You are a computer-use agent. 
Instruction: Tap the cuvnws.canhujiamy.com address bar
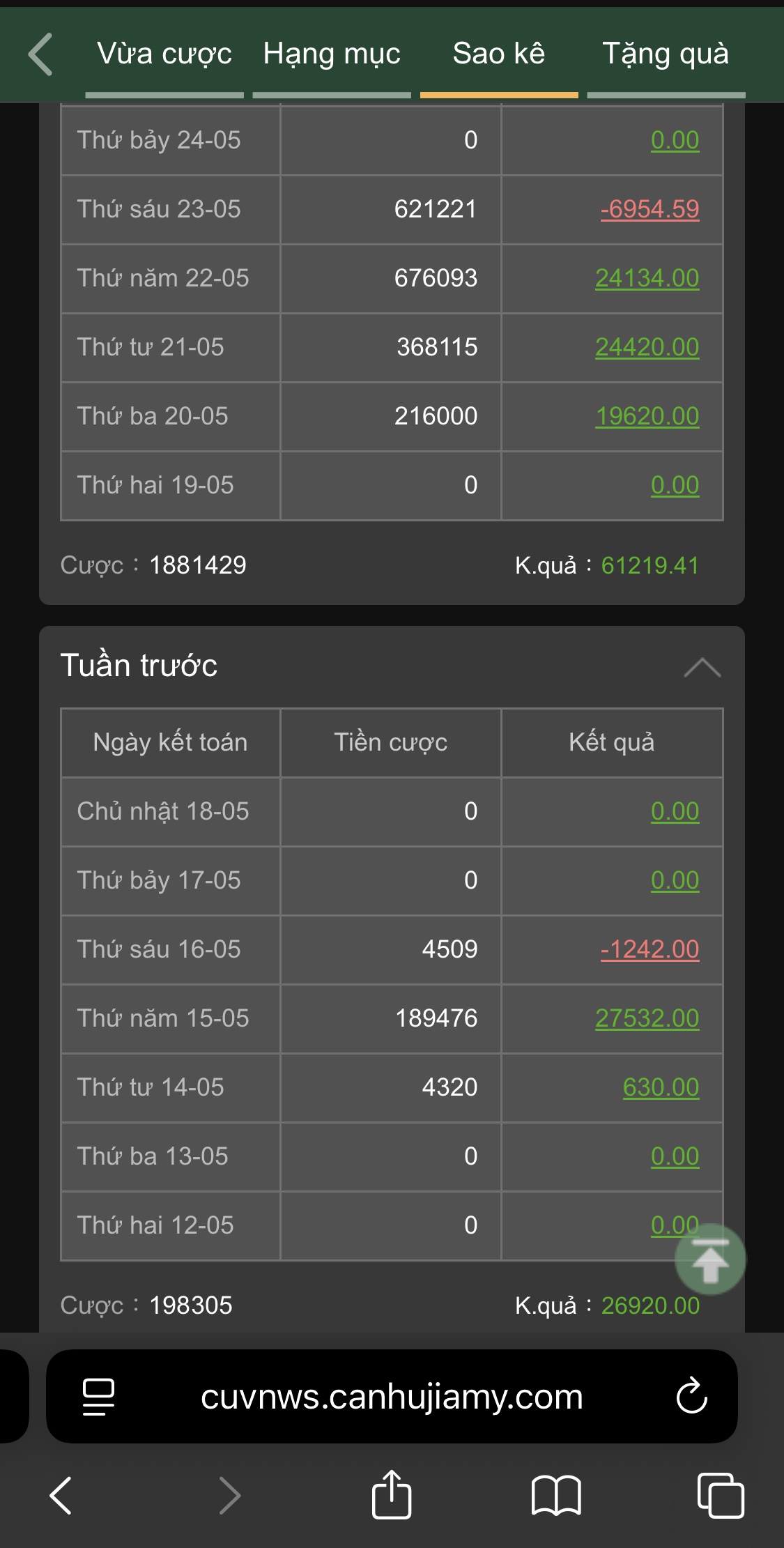point(392,1397)
